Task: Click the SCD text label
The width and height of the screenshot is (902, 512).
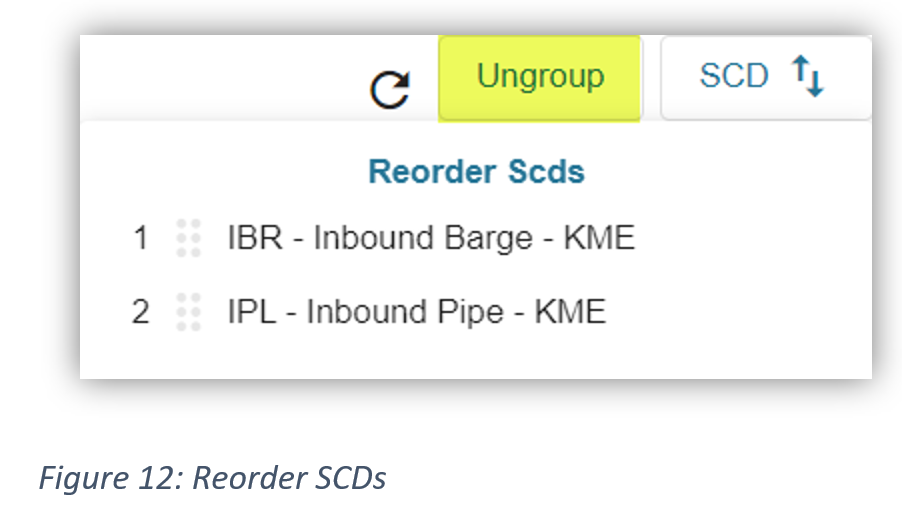Action: (x=734, y=77)
